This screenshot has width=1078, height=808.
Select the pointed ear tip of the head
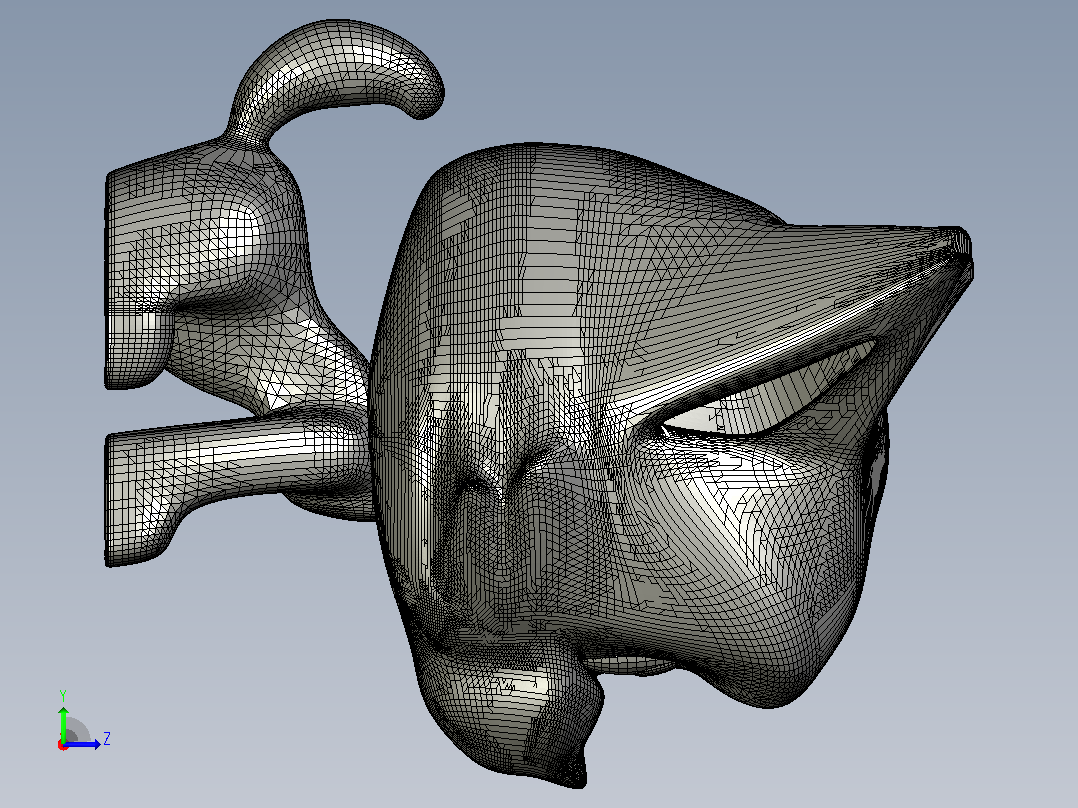pos(957,249)
